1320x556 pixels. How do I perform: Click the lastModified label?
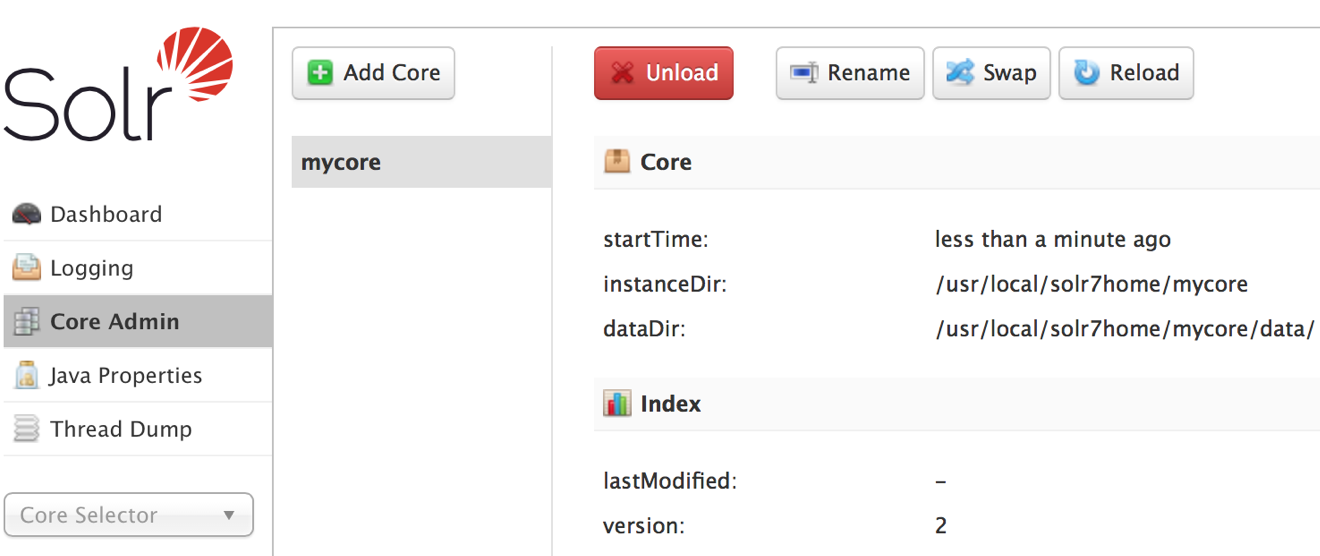point(670,481)
